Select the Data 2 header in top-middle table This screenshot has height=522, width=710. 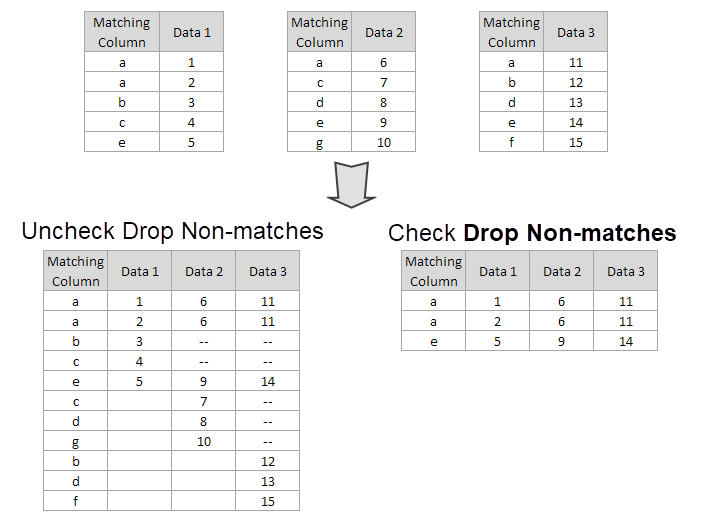click(384, 32)
